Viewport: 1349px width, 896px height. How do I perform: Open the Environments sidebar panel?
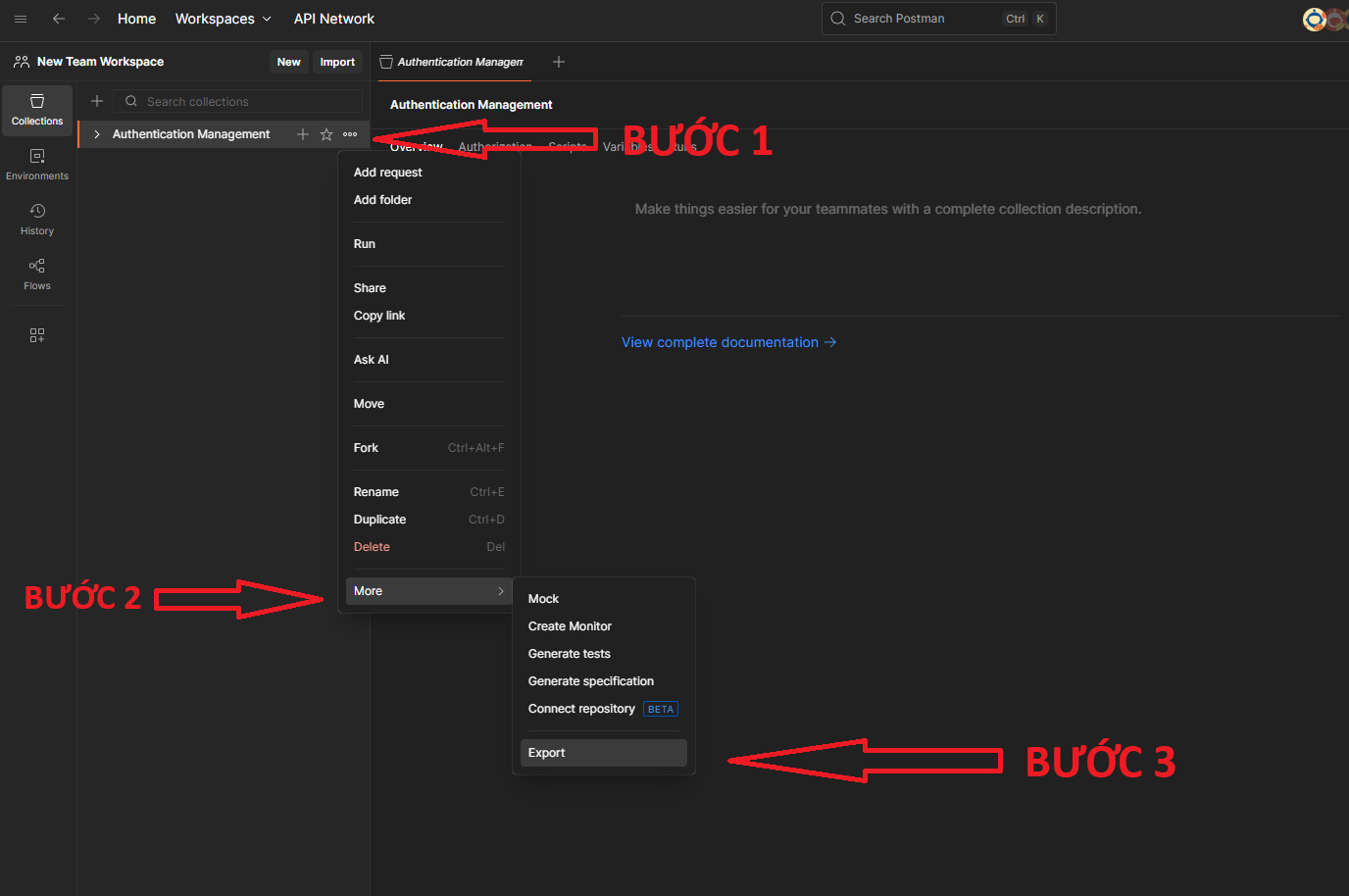(x=37, y=165)
